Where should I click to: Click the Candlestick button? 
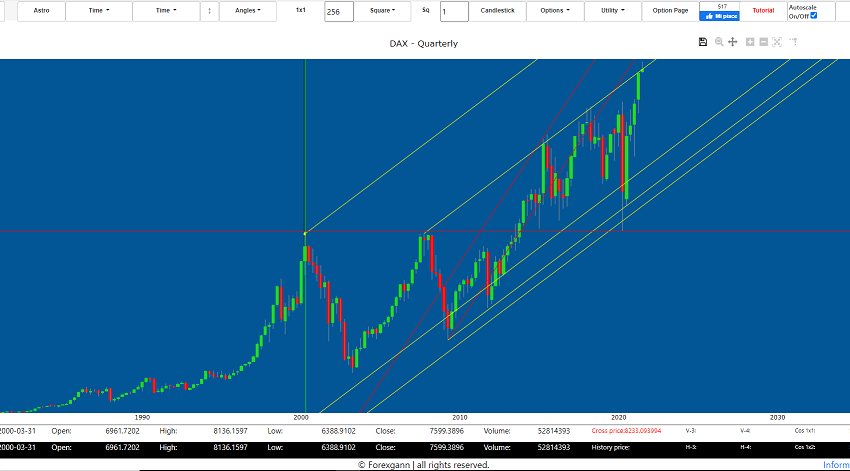pos(498,11)
